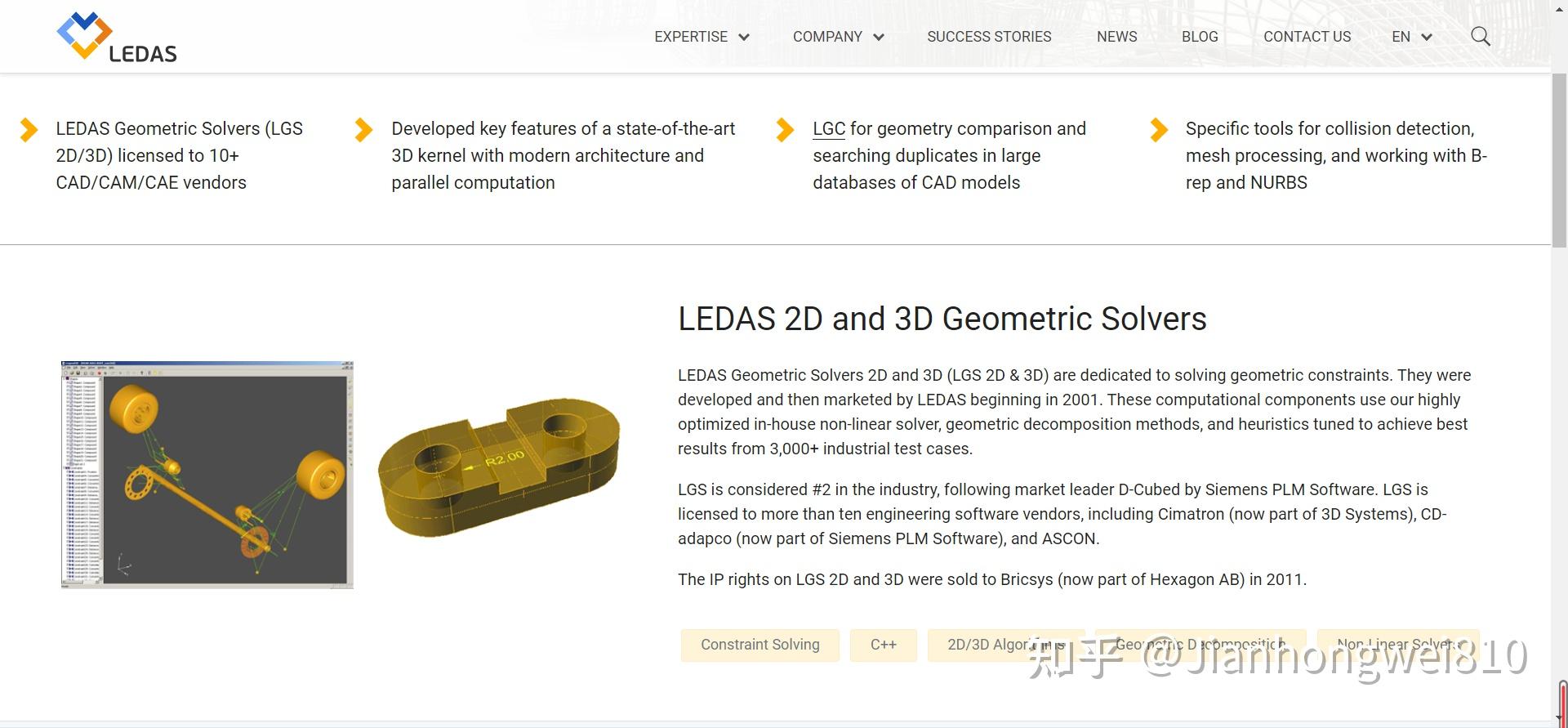
Task: Expand the Expertise dropdown menu
Action: pos(702,37)
